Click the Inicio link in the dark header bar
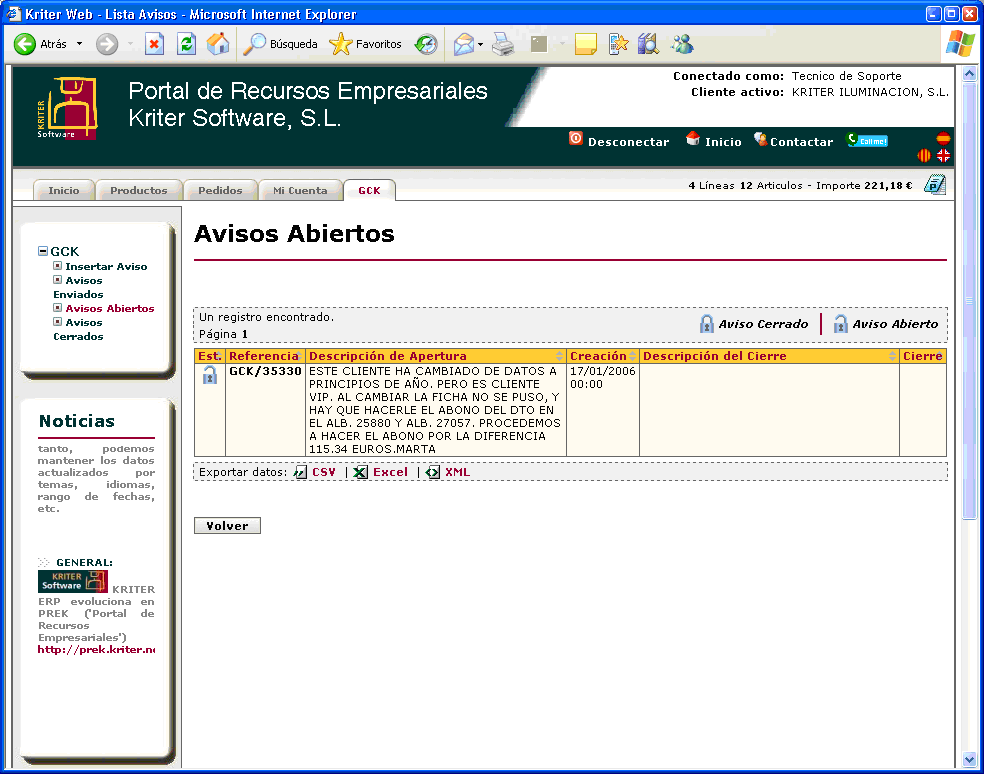Screen dimensions: 984x774 tap(723, 142)
